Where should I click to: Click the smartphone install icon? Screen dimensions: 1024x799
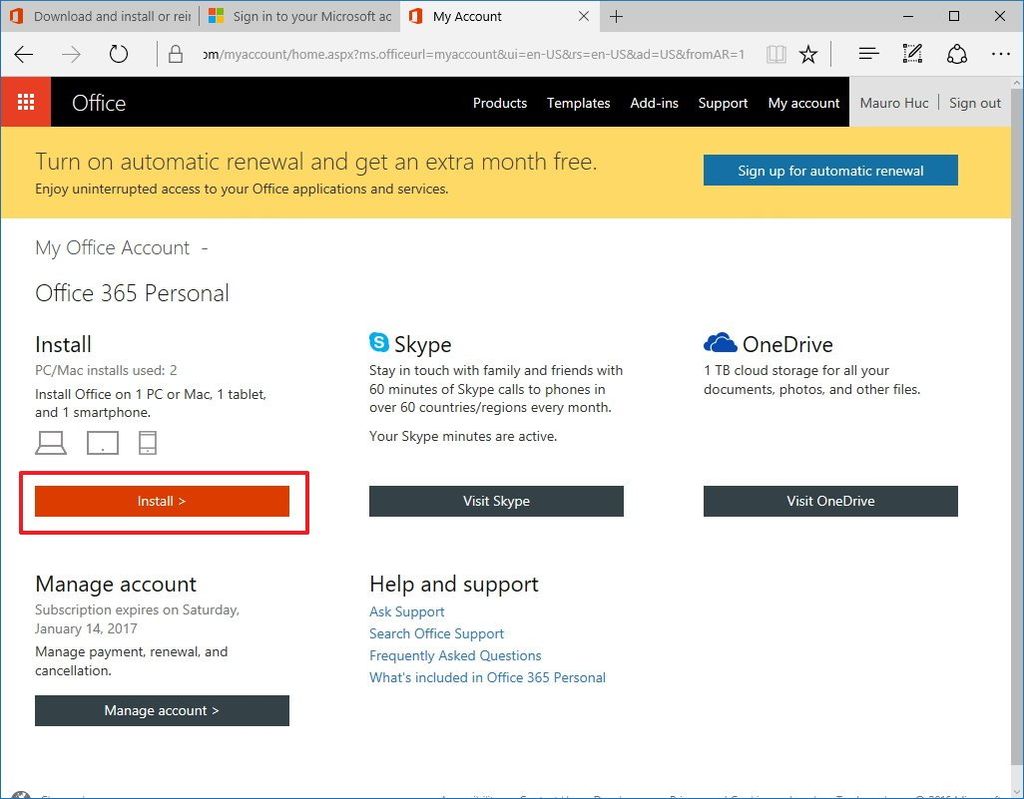pyautogui.click(x=147, y=442)
